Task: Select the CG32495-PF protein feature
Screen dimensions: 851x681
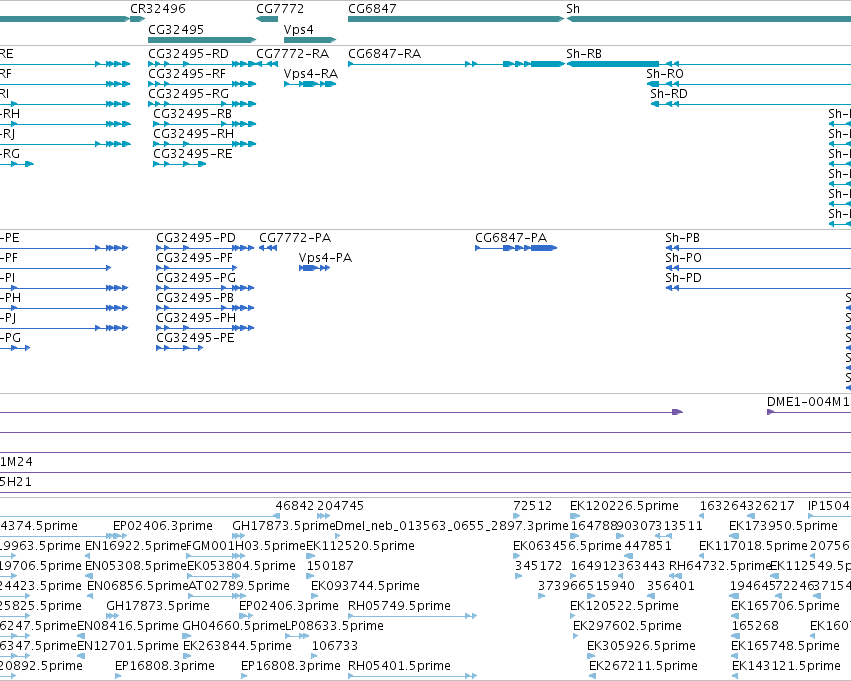Action: (196, 268)
